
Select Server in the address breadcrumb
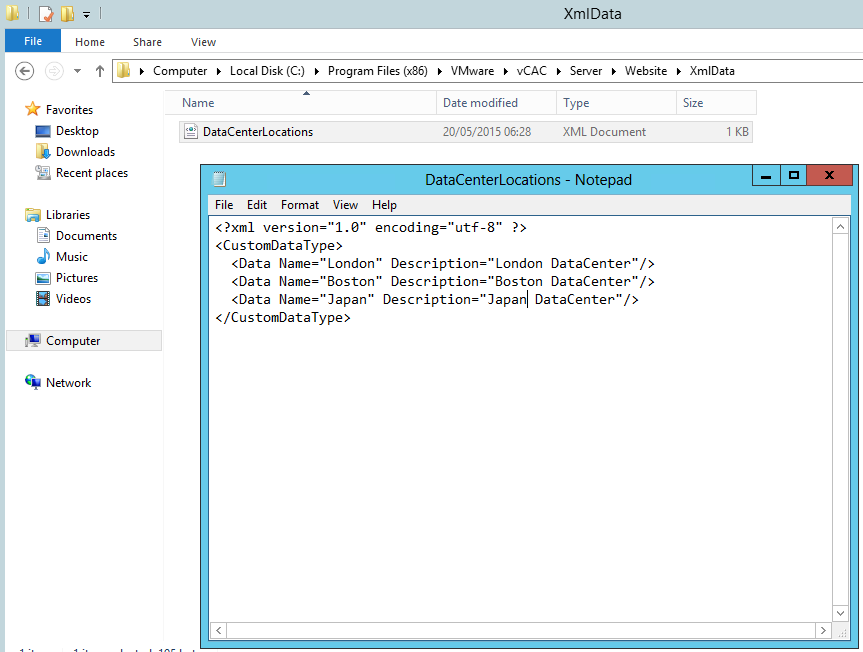[x=586, y=71]
